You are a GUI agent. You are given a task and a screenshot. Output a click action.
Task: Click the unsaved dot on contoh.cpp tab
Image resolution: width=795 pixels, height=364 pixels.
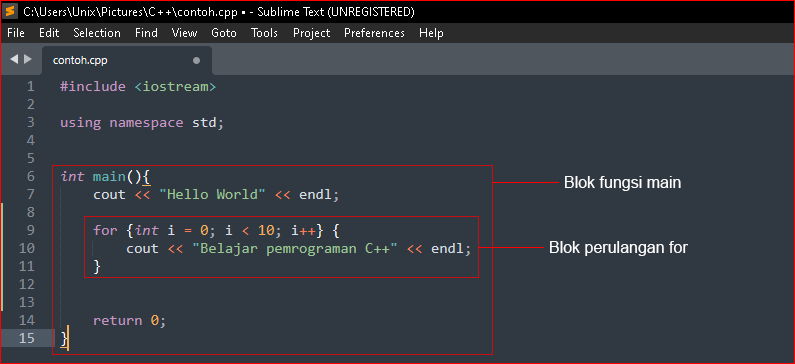196,61
